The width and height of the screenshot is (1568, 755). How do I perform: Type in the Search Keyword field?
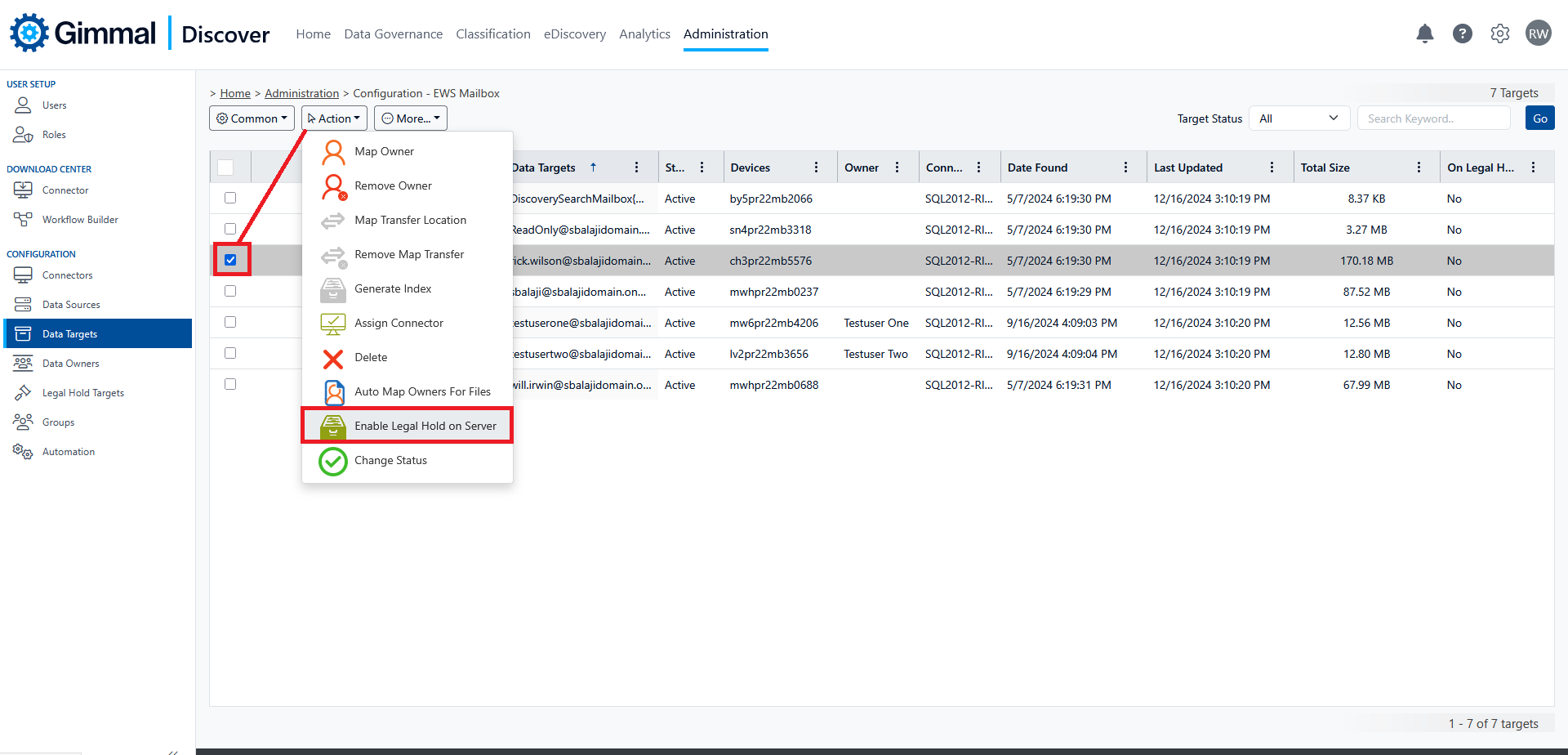click(1433, 118)
